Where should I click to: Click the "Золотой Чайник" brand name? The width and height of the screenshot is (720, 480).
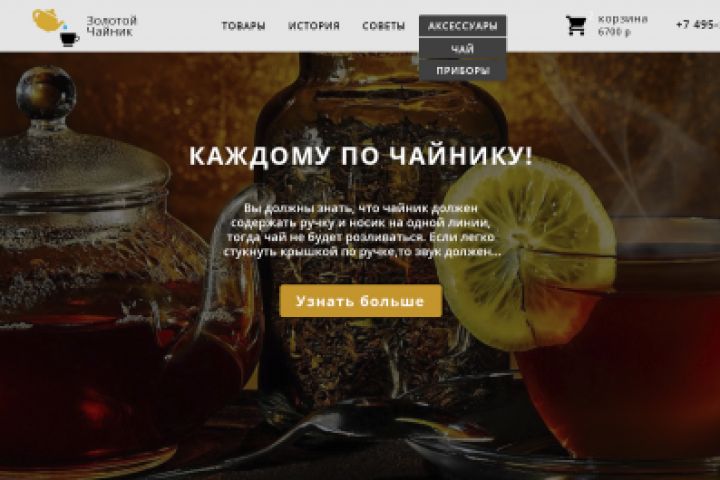click(112, 26)
